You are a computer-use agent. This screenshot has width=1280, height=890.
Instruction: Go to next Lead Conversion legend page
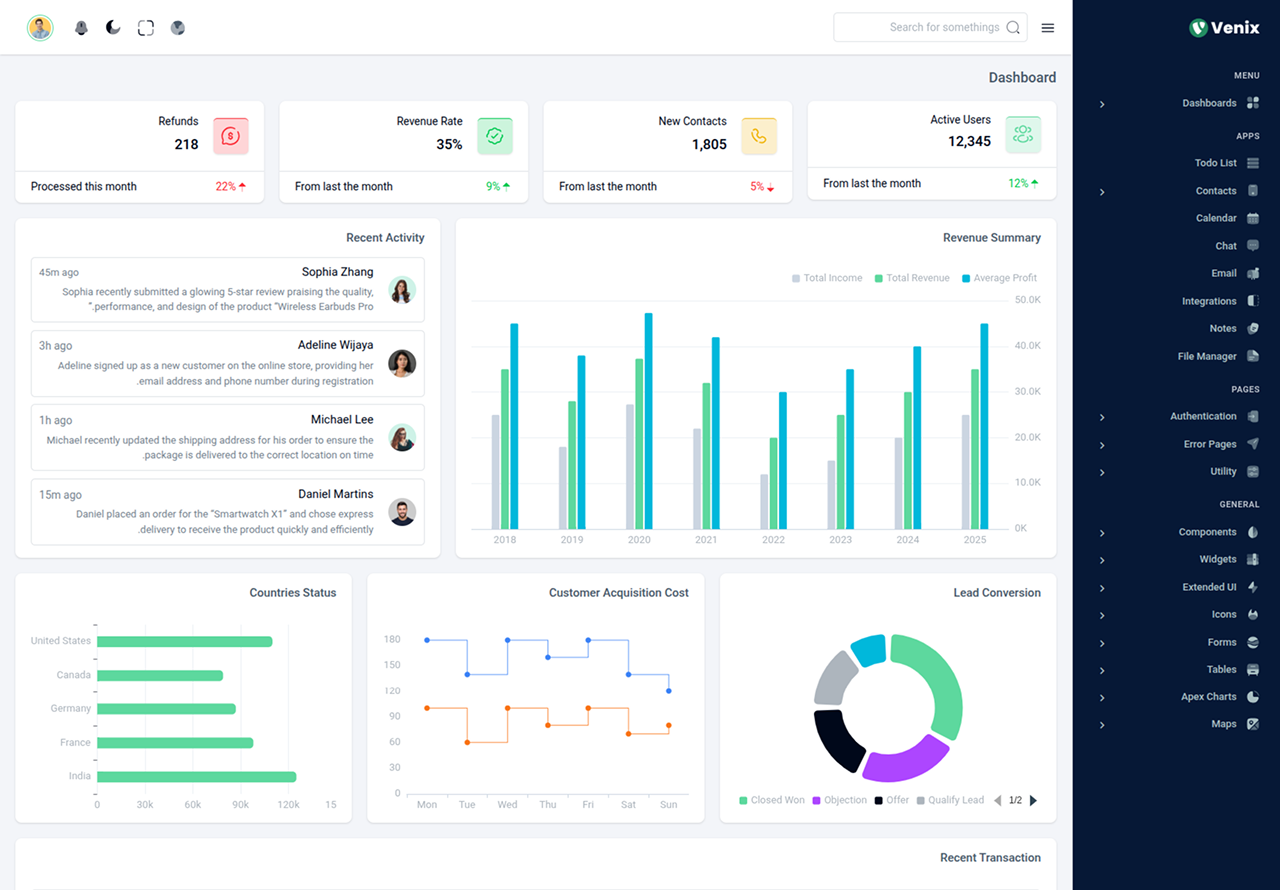point(1033,801)
